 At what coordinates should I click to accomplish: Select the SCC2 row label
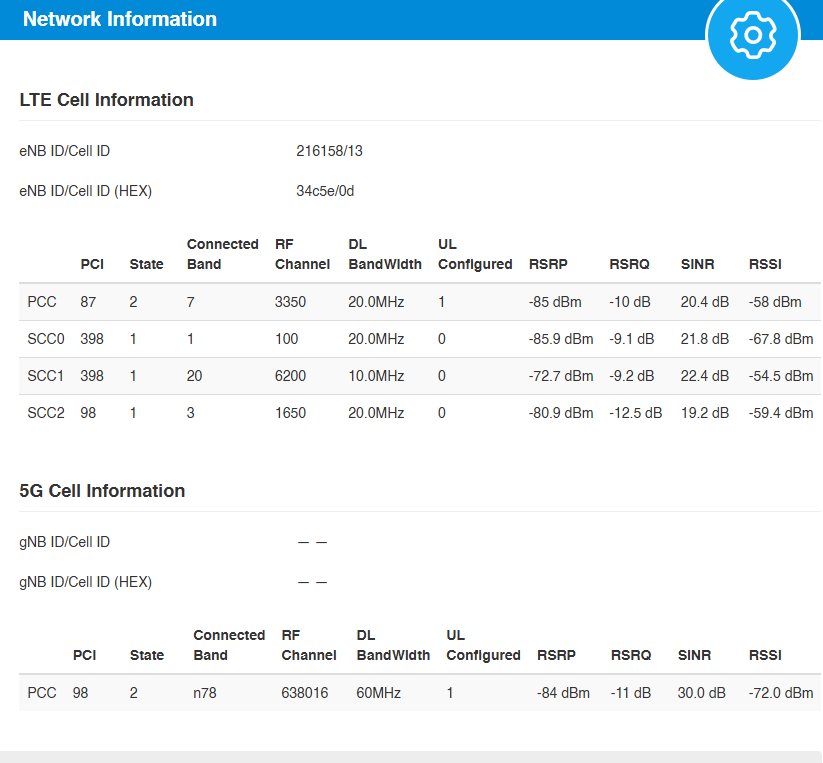(46, 413)
